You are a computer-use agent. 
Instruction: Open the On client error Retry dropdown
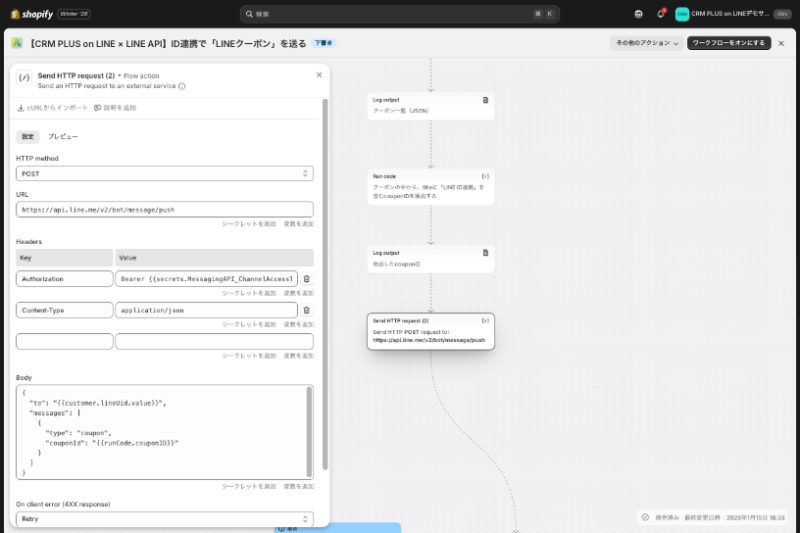click(165, 519)
